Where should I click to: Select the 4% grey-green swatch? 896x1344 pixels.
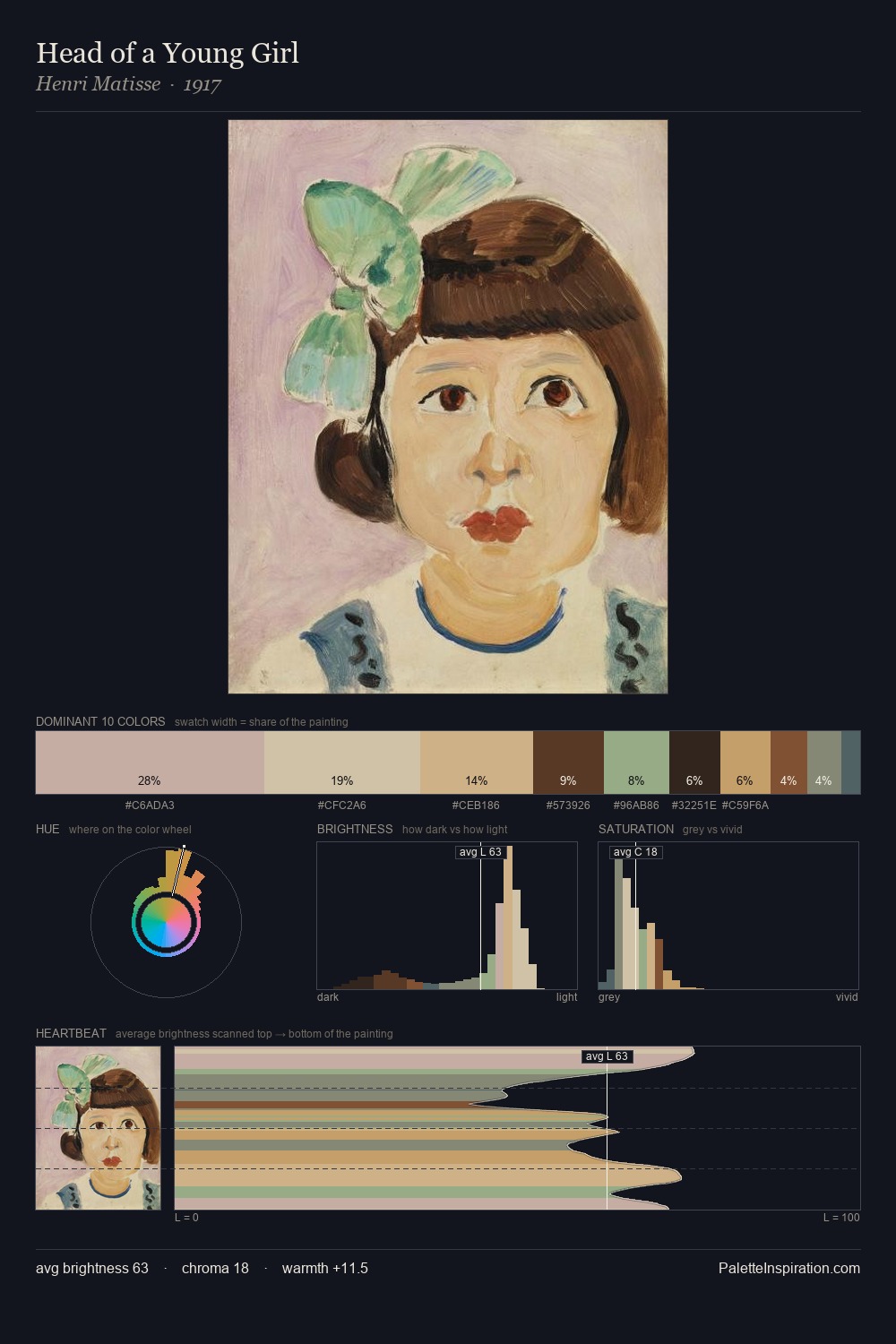[824, 762]
